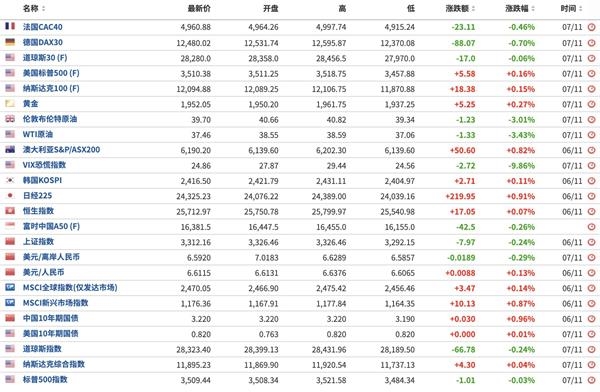Click the Australian flag icon beside 澳大利亚S&P/ASX200
The image size is (600, 392).
tap(10, 149)
